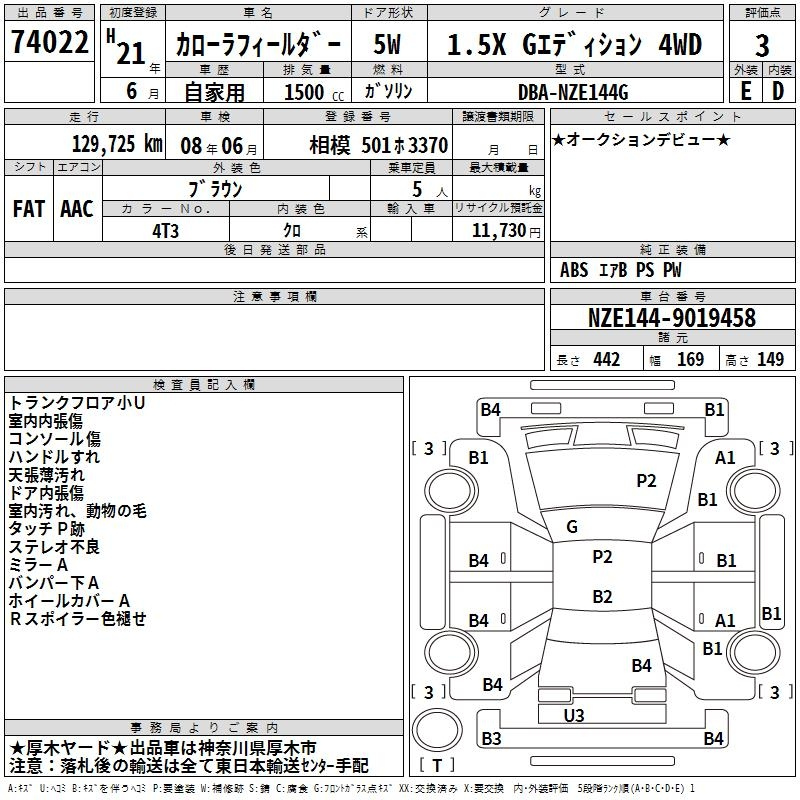
Task: Click the color number 4T3
Action: [x=166, y=230]
